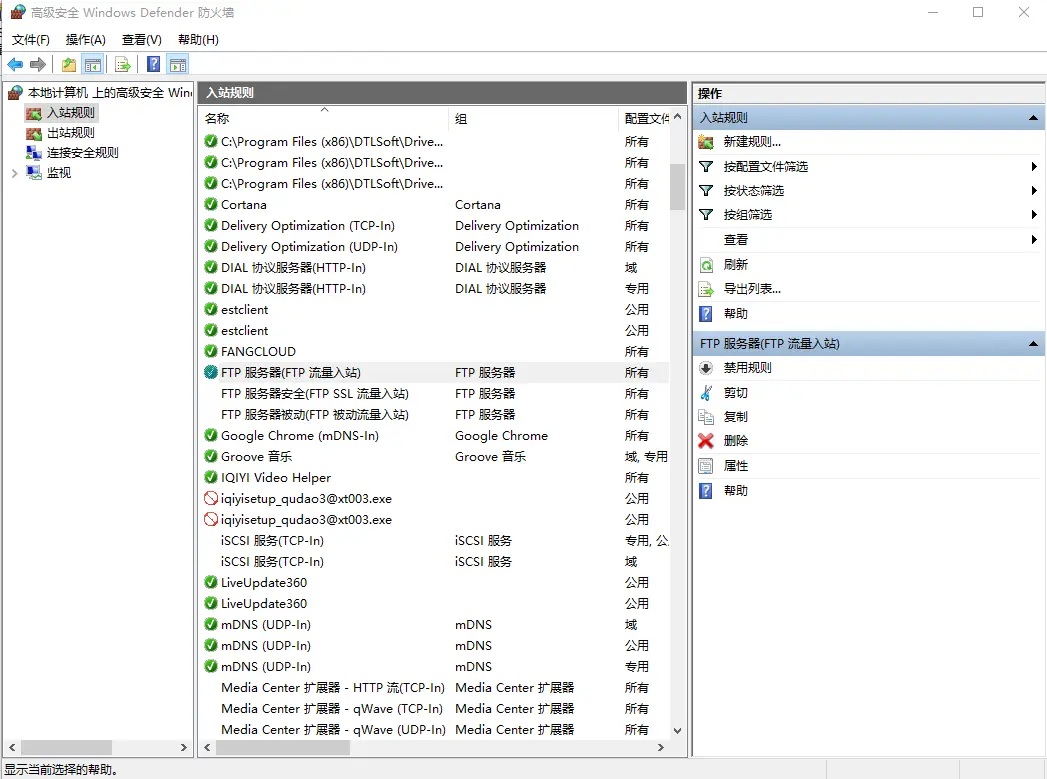Open the 文件(F) menu
This screenshot has width=1047, height=779.
[31, 40]
